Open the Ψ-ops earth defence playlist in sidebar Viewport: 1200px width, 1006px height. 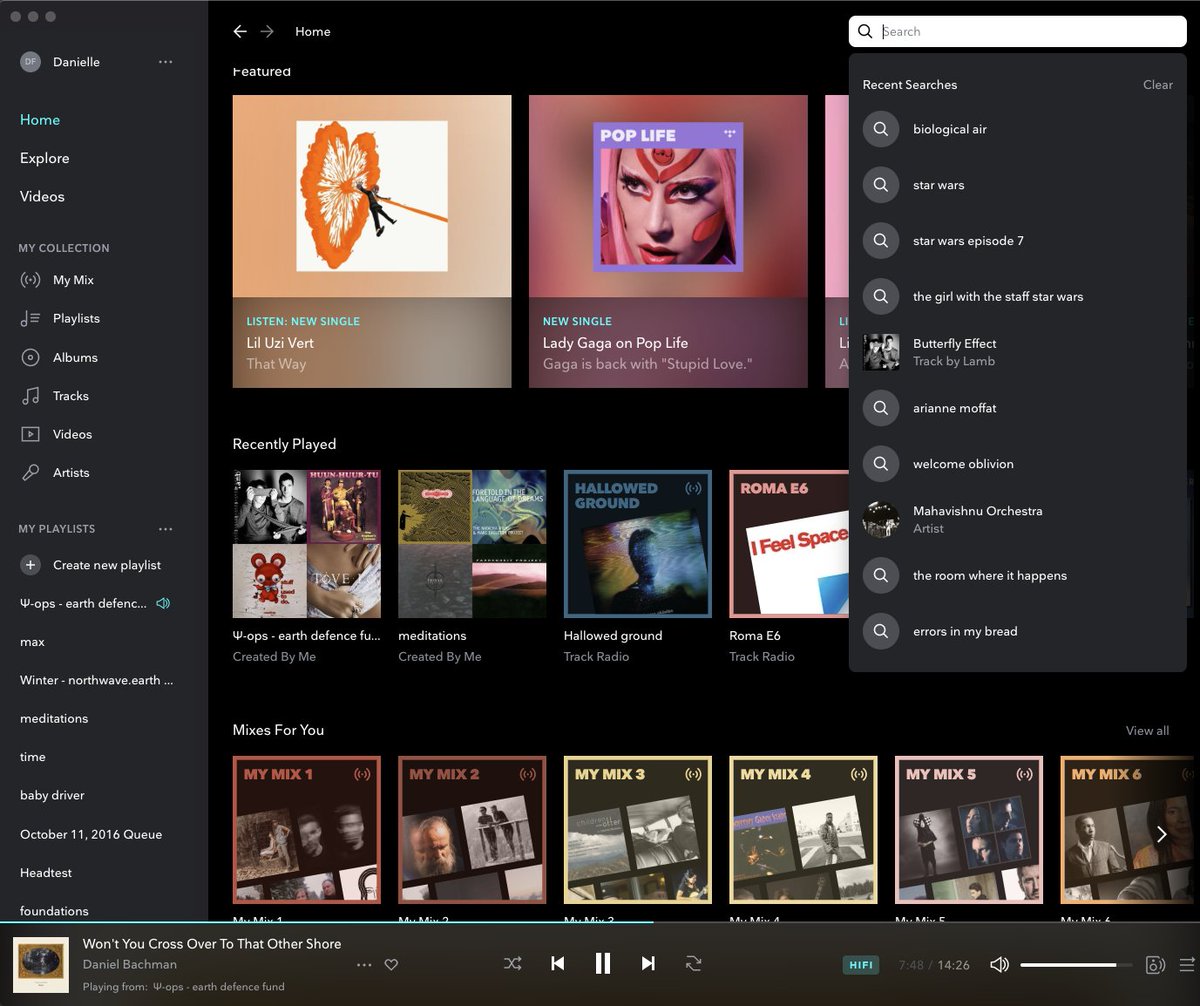84,604
